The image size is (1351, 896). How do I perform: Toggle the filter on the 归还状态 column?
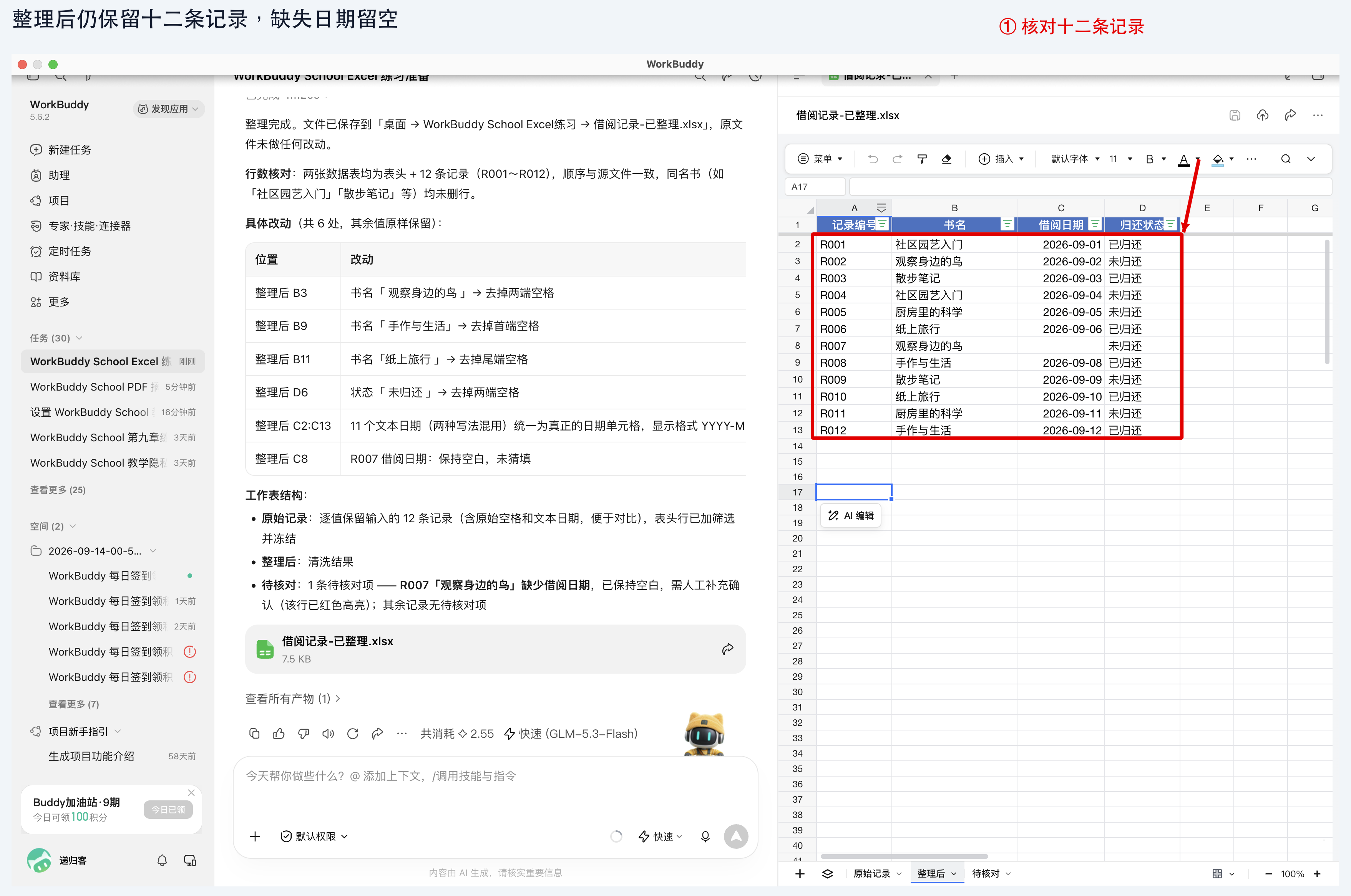[1170, 225]
